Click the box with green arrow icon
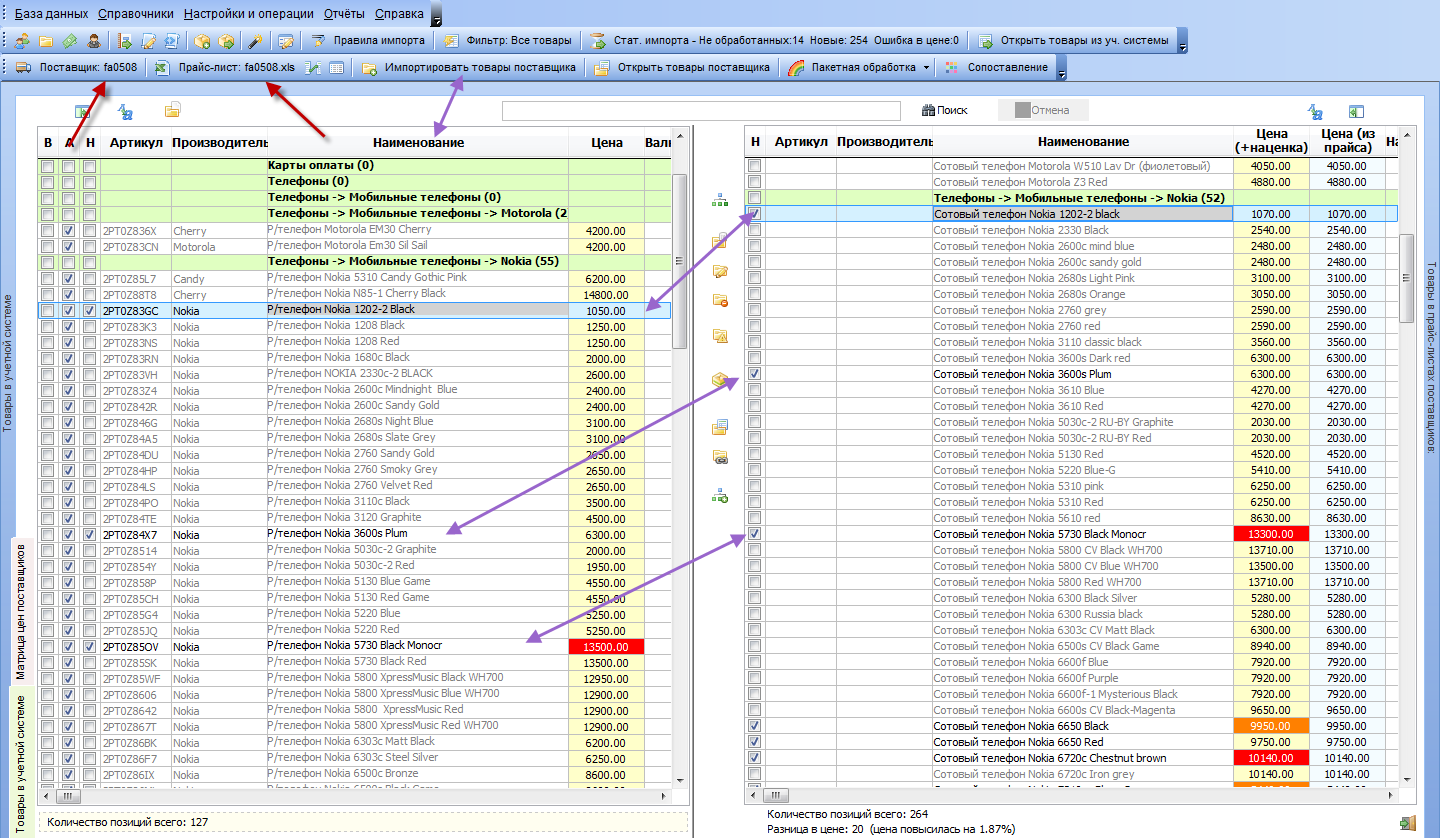 [x=226, y=41]
